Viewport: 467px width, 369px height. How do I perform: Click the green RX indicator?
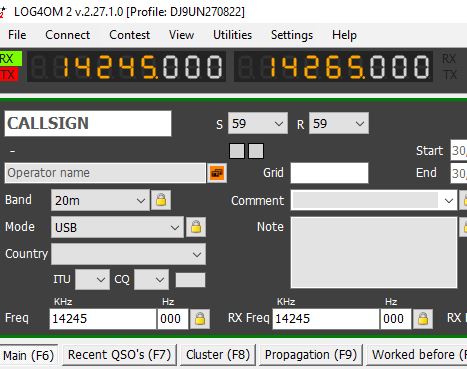(x=10, y=59)
